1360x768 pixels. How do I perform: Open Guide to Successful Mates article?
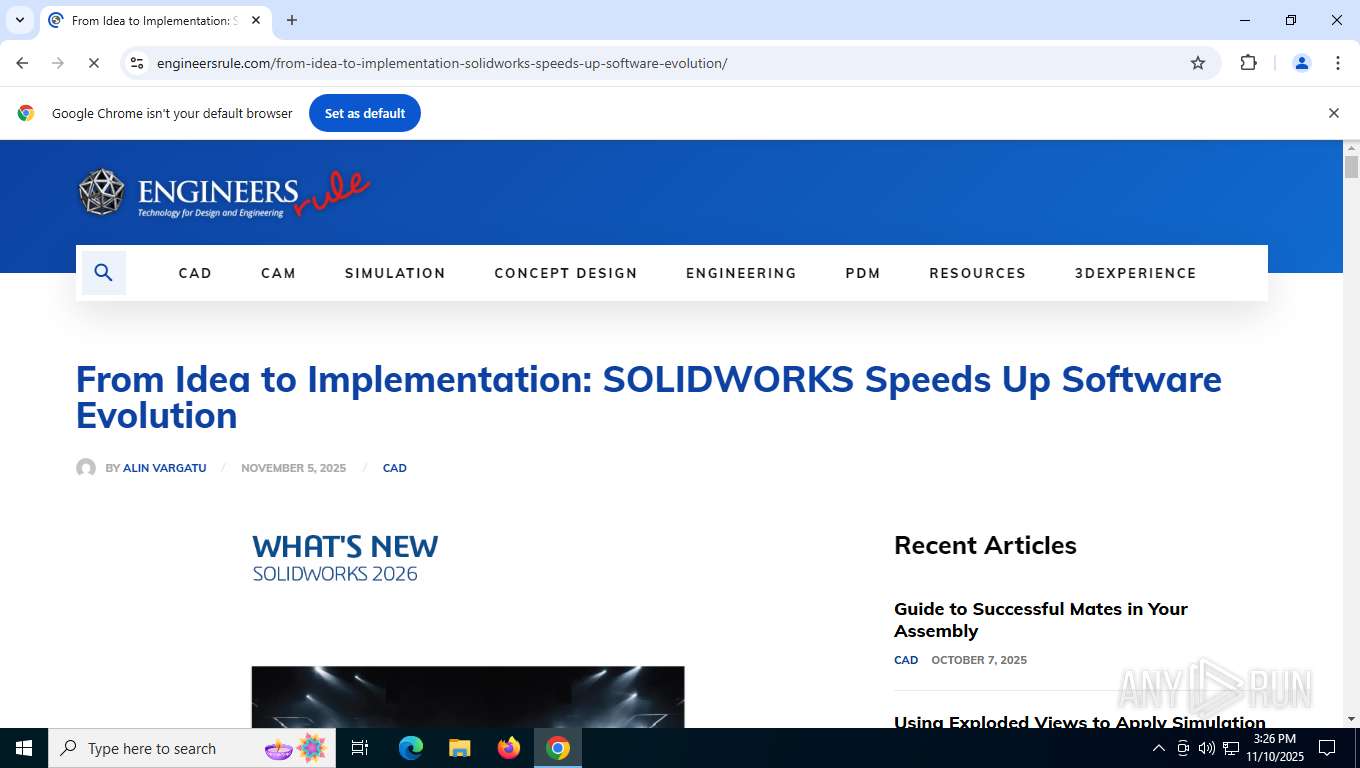1040,620
